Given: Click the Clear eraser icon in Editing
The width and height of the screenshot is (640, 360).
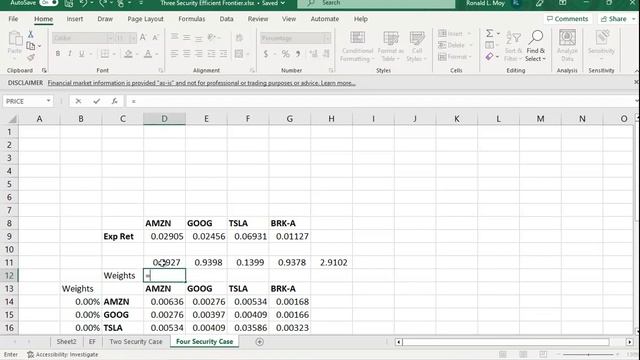Looking at the screenshot, I should point(489,56).
